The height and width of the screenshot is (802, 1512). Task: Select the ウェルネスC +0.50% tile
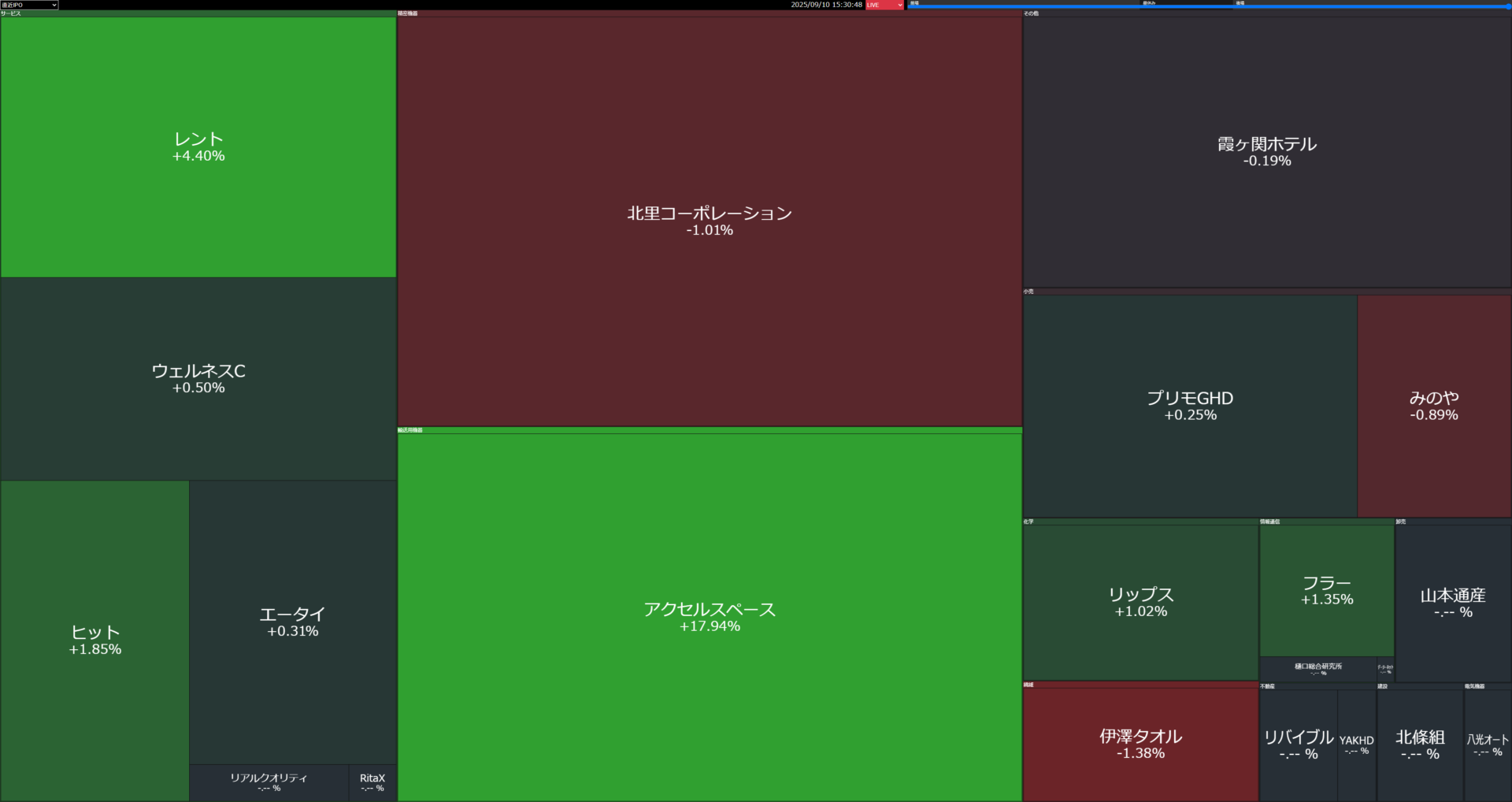pyautogui.click(x=198, y=379)
